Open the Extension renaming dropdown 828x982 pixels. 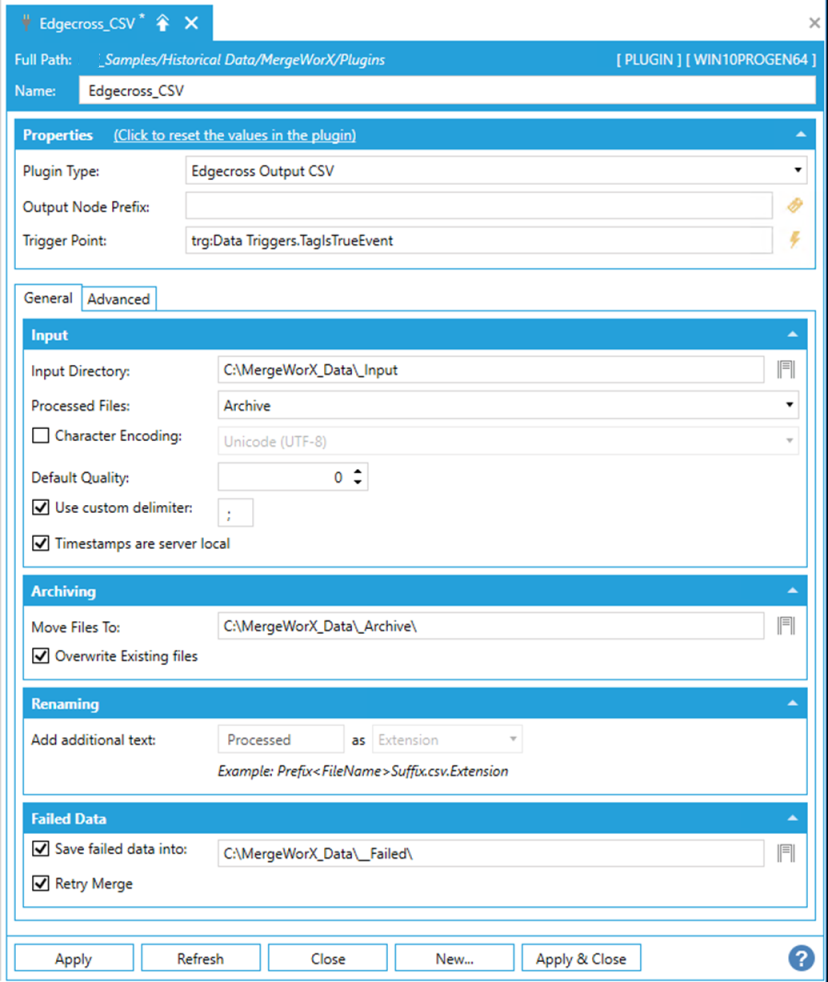click(x=513, y=739)
